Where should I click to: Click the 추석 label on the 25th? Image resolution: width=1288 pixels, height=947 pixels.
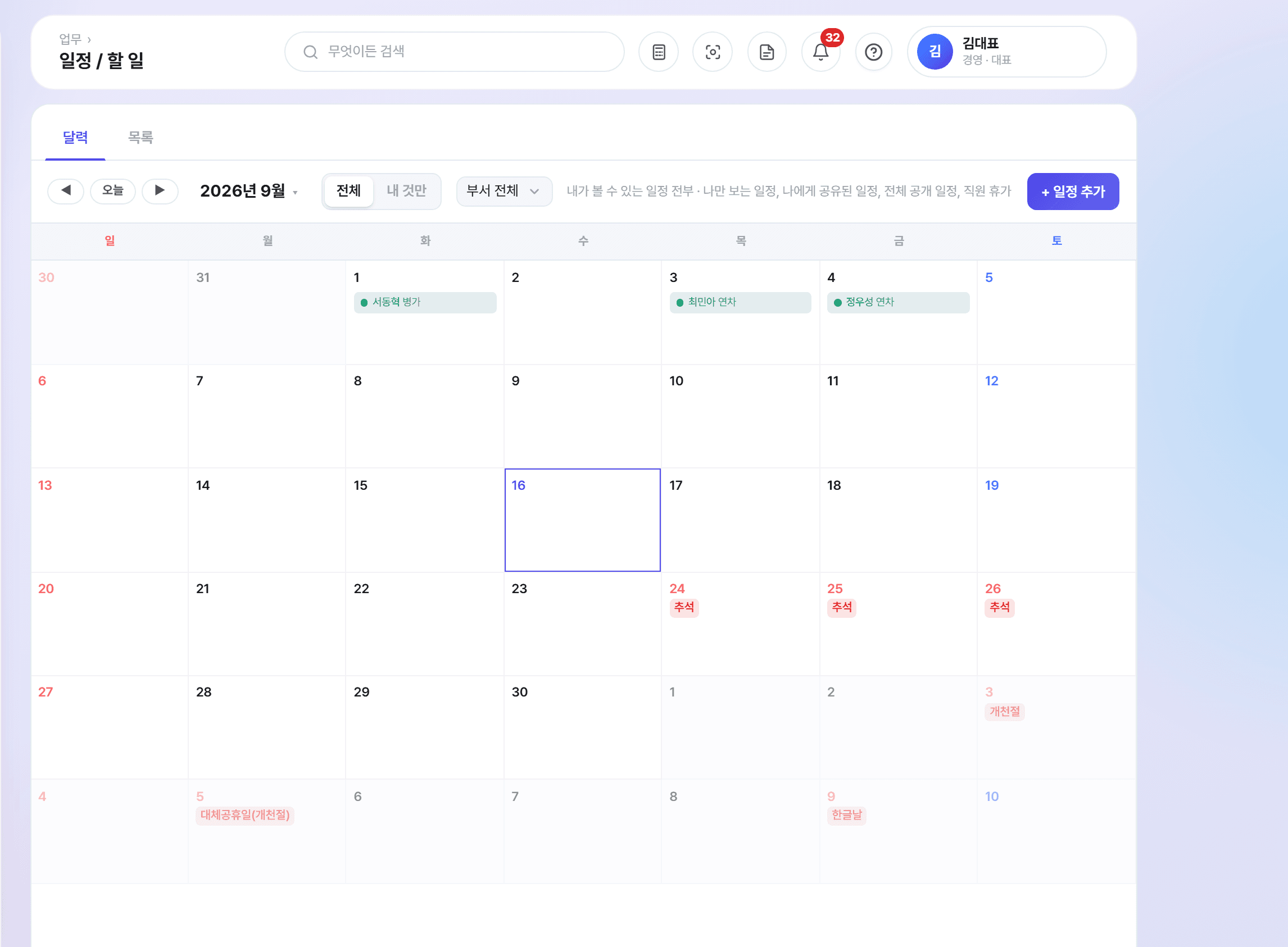point(842,607)
